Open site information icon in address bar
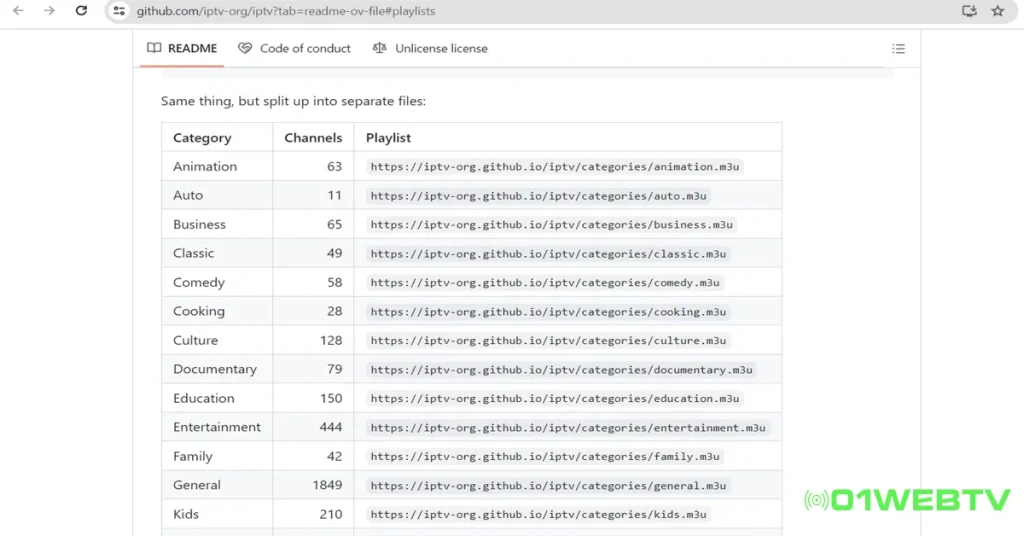1024x536 pixels. [119, 11]
